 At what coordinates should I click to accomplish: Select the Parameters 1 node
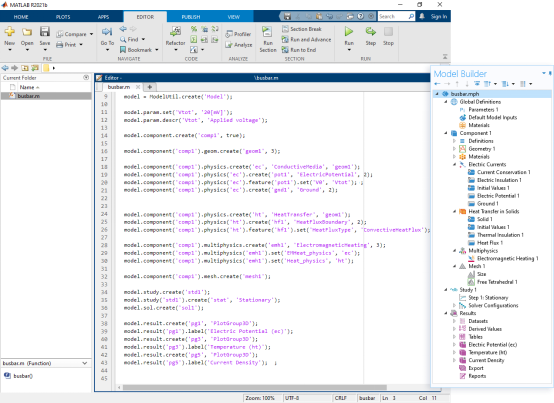(x=483, y=109)
